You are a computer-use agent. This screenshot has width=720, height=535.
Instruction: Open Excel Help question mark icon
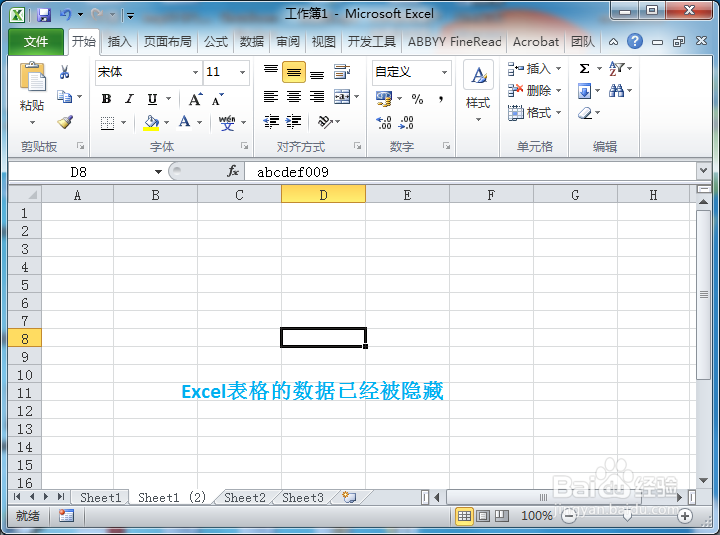click(x=635, y=42)
